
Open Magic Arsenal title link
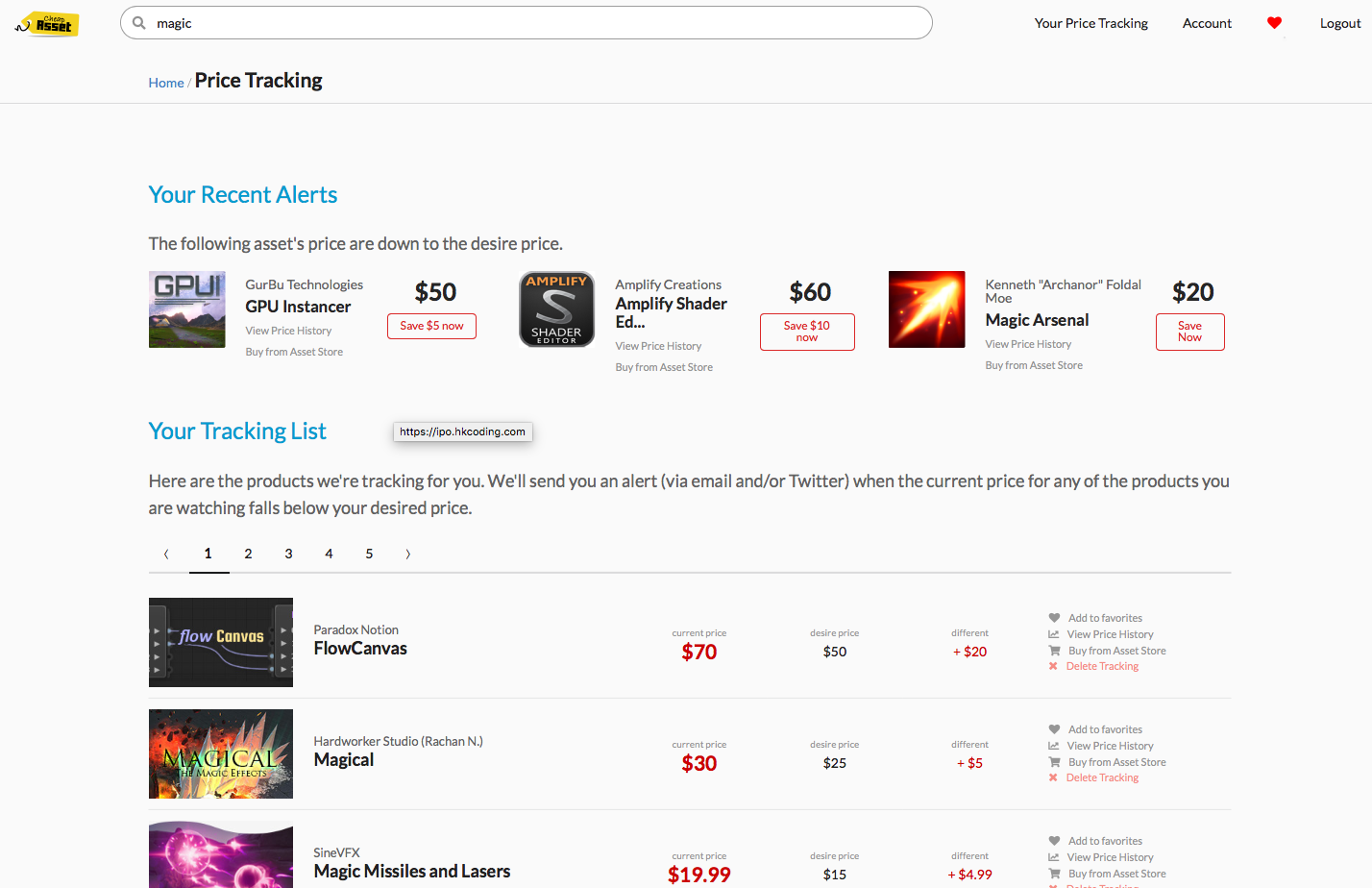[1037, 320]
